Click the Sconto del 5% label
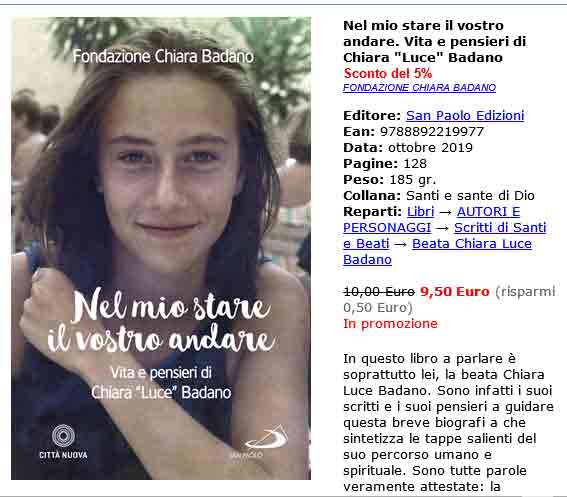The image size is (567, 497). [388, 73]
